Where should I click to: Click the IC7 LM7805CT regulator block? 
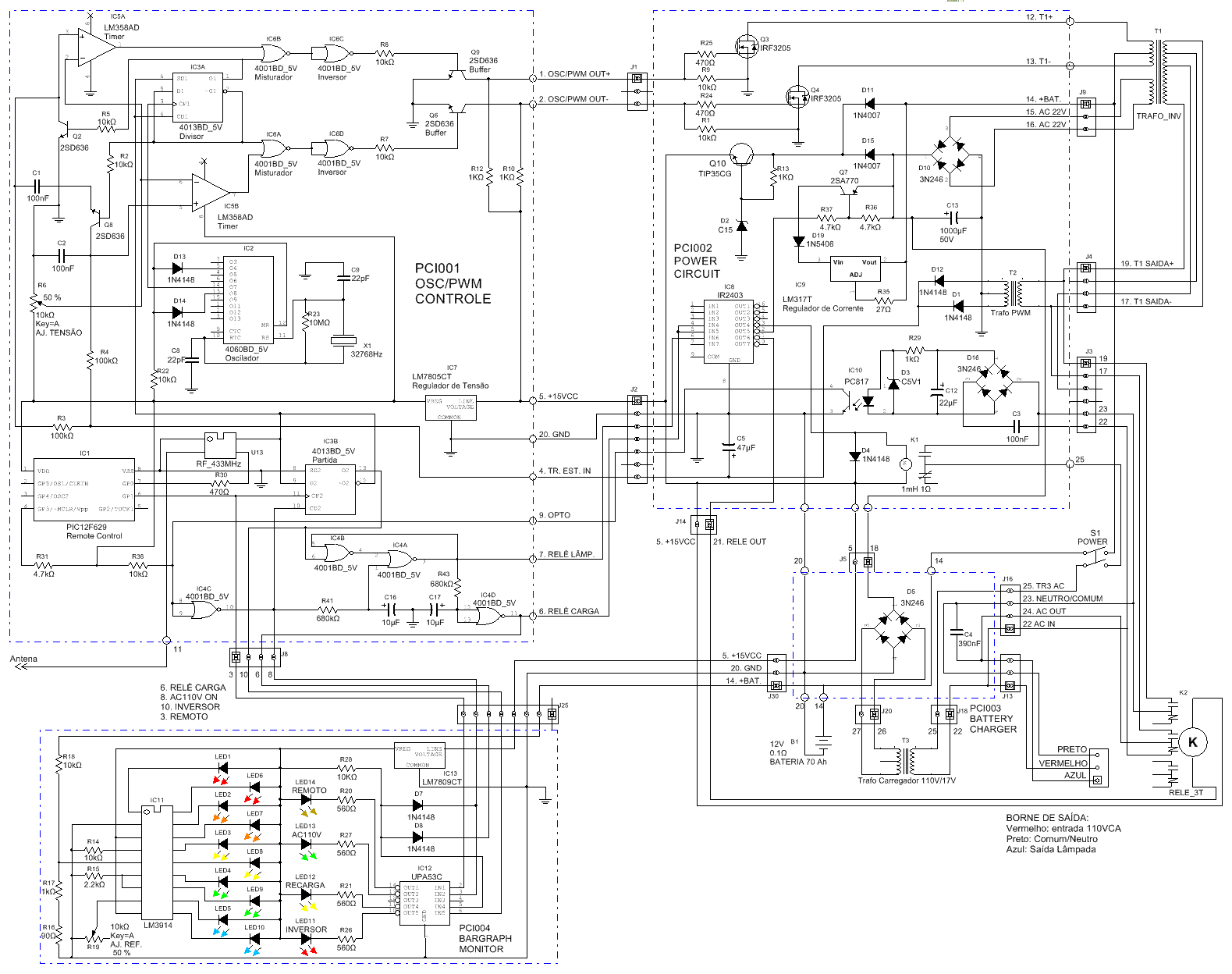pos(450,408)
